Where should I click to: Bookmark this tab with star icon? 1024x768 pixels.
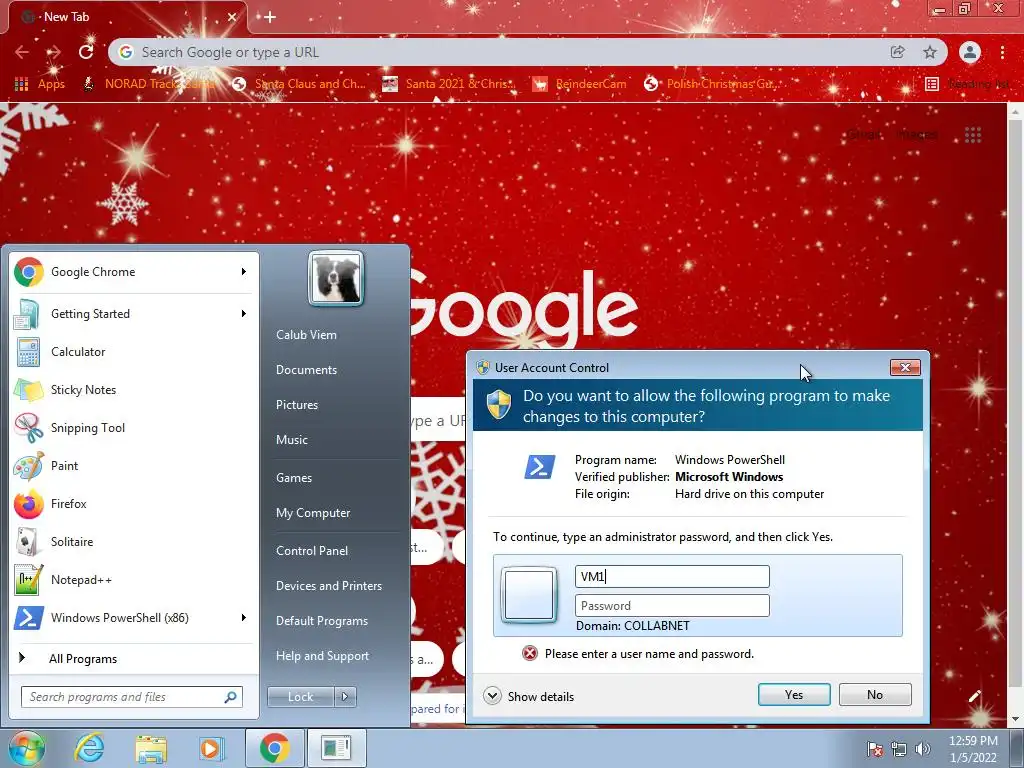coord(930,52)
